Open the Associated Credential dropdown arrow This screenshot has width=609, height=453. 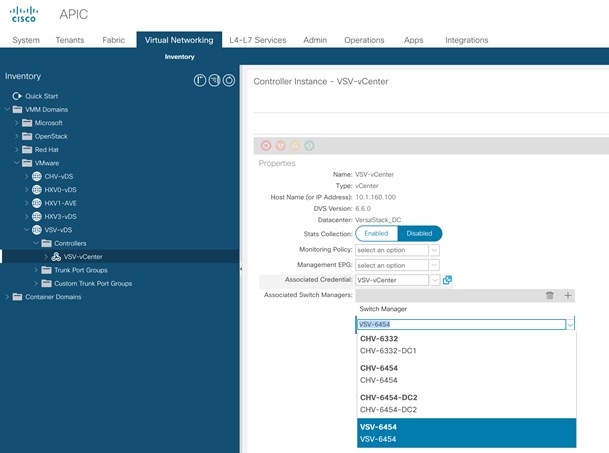435,280
